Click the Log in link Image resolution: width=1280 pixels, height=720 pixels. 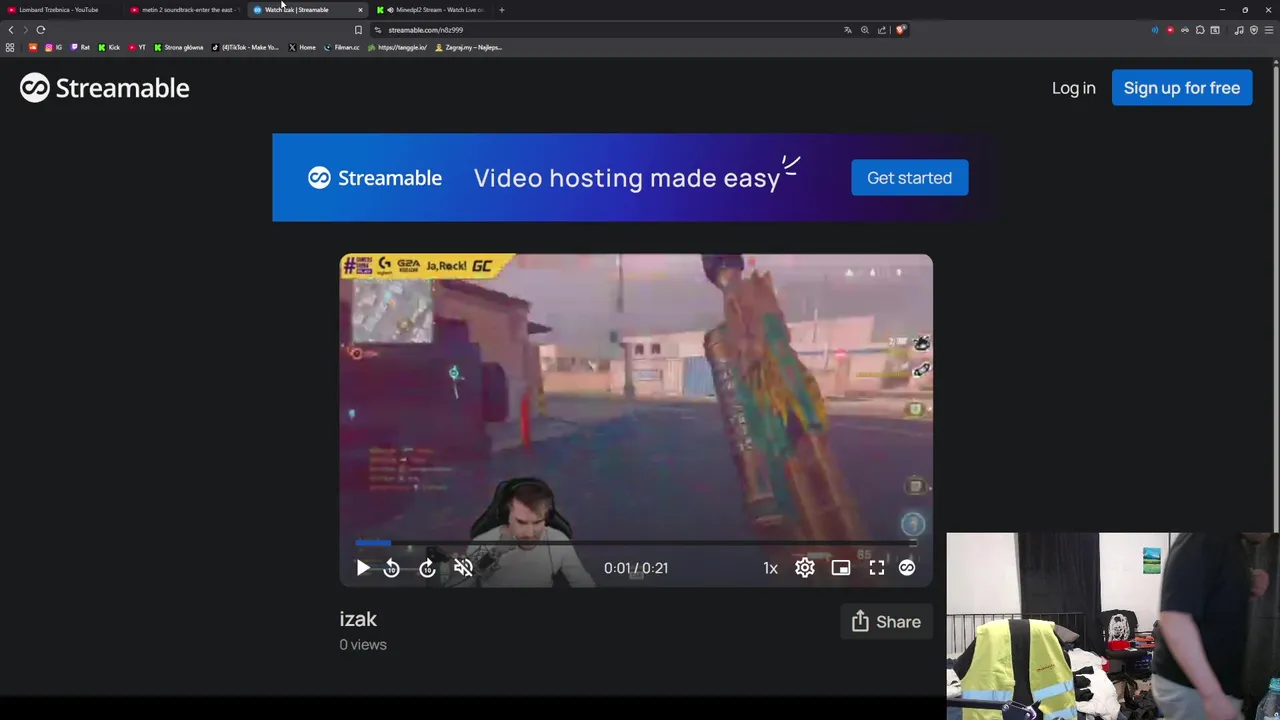pos(1073,88)
